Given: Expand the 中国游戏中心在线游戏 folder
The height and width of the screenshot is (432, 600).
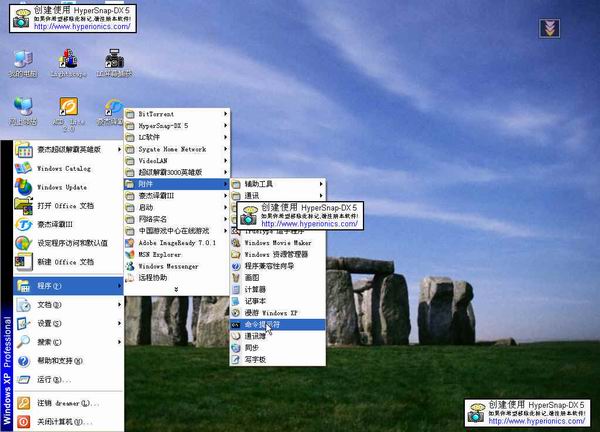Looking at the screenshot, I should tap(177, 231).
